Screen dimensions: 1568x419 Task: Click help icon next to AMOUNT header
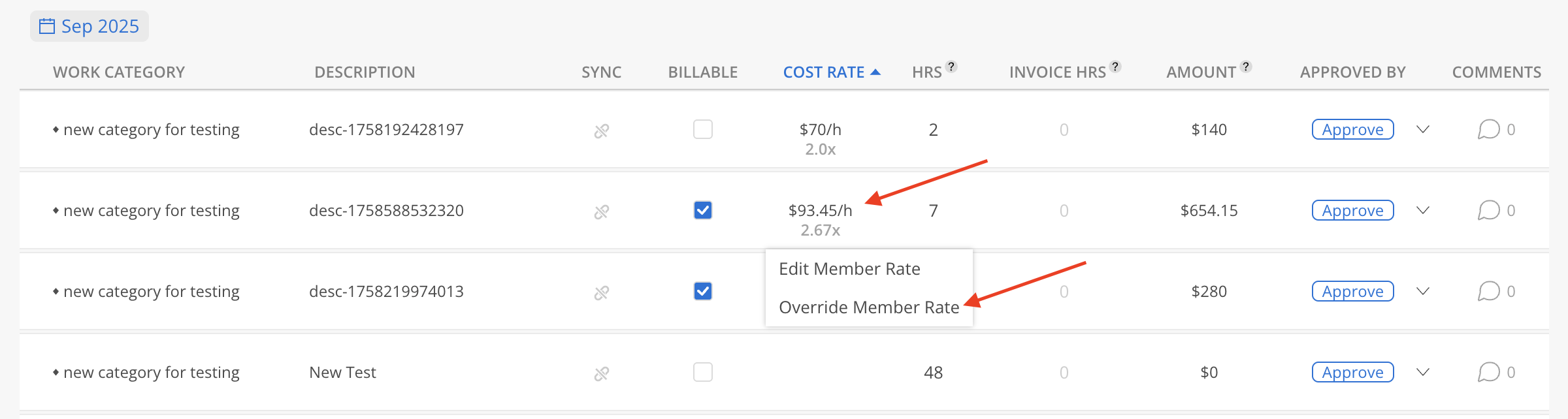coord(1246,67)
